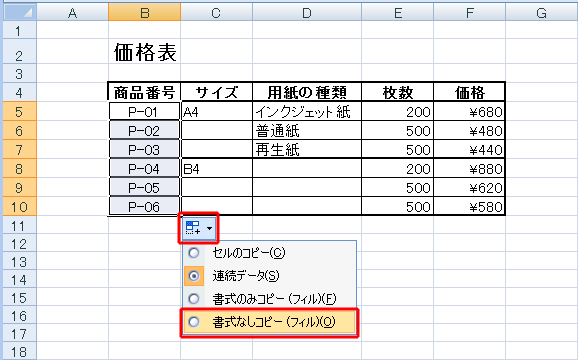Select row 9 header
This screenshot has height=360, width=578.
[20, 188]
